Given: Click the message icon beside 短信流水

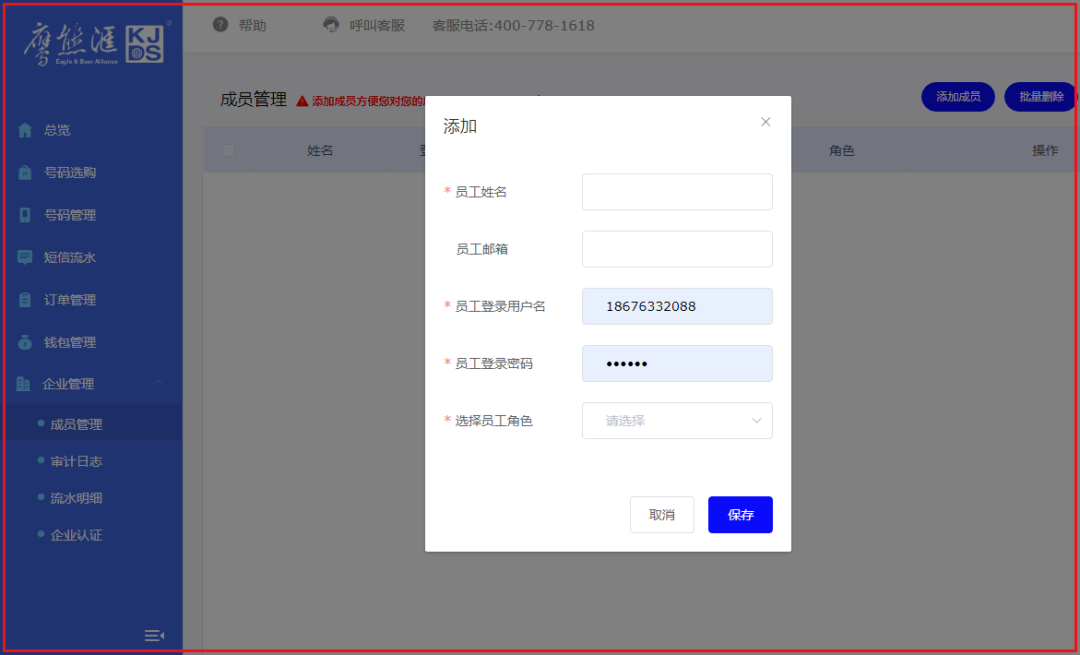Looking at the screenshot, I should point(25,258).
